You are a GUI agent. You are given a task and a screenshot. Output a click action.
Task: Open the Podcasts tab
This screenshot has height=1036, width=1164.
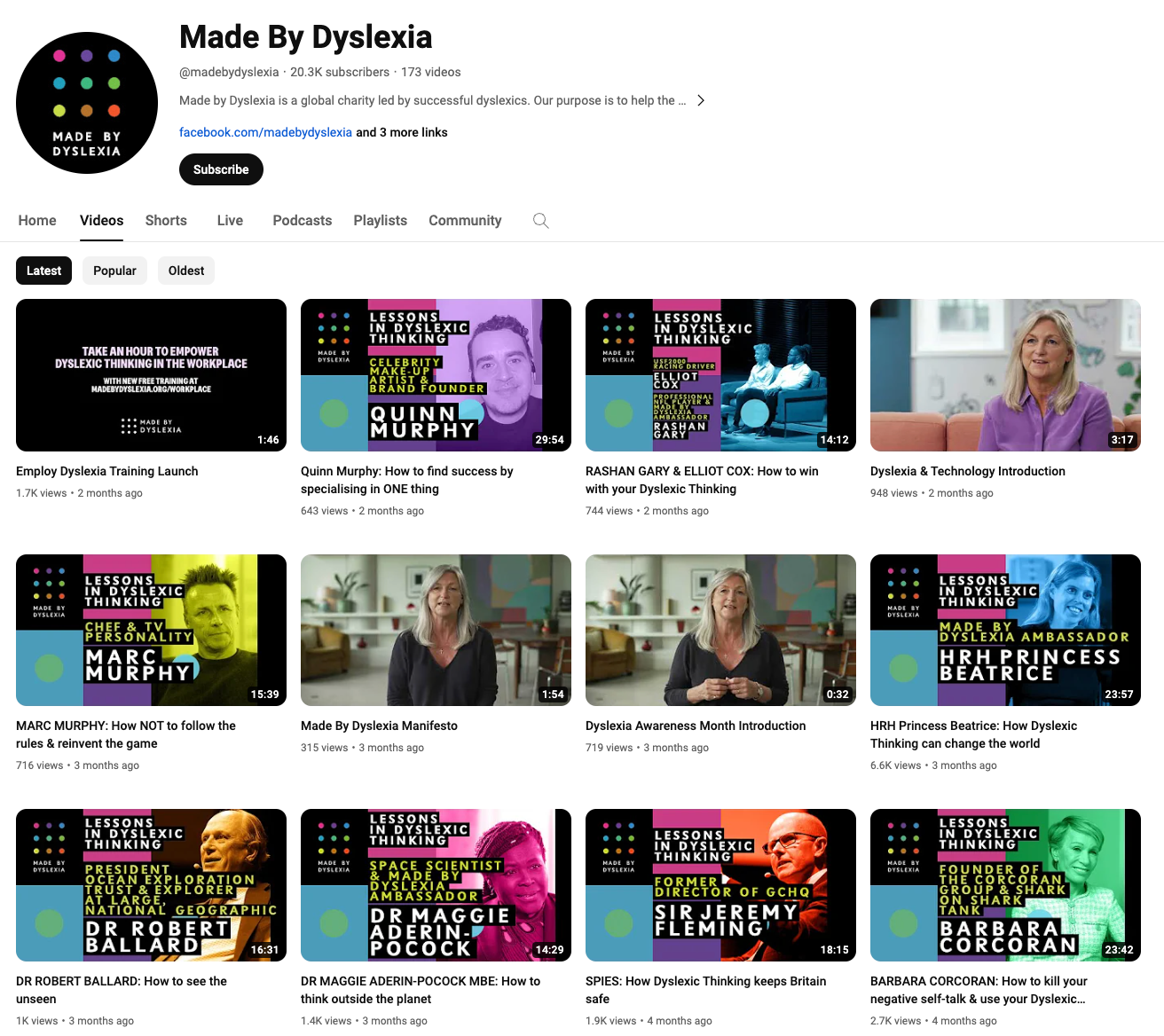[x=303, y=220]
